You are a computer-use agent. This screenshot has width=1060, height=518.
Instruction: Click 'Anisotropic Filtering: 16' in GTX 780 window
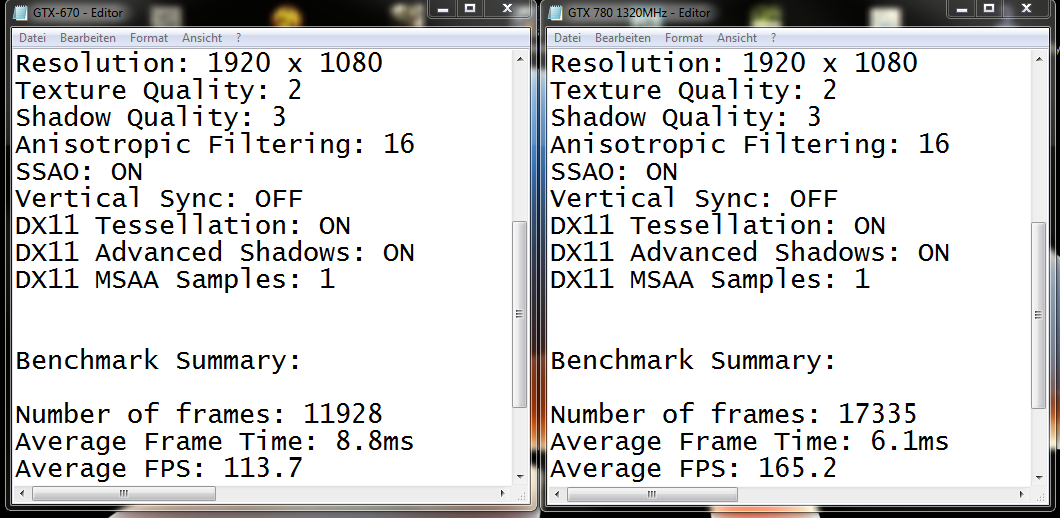(750, 145)
